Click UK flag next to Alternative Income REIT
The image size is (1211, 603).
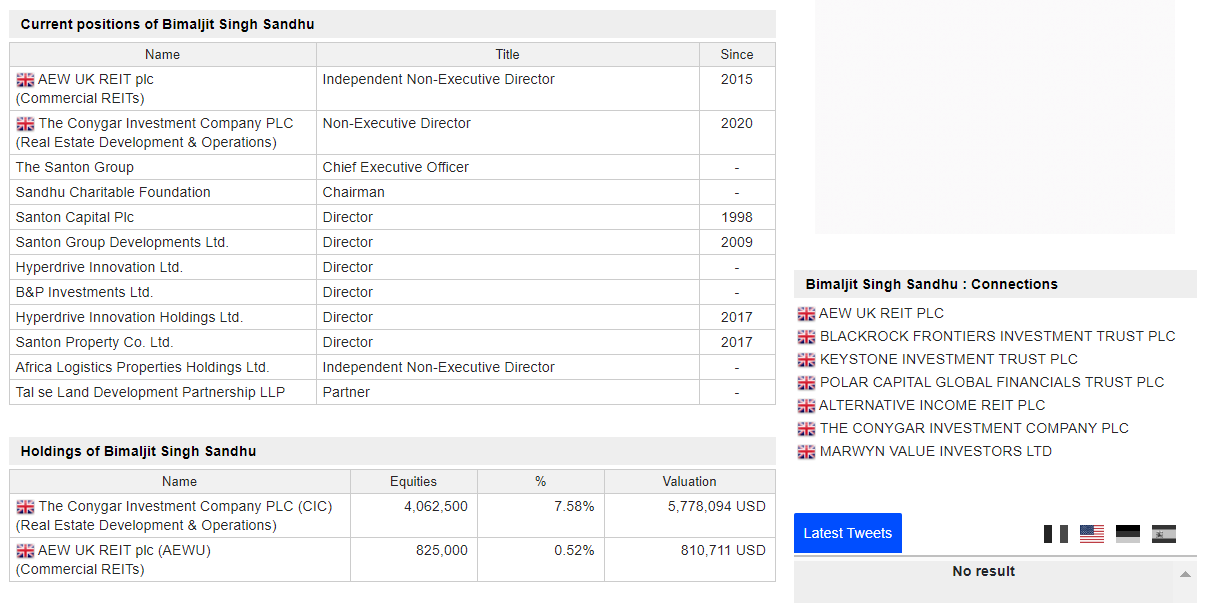click(806, 406)
